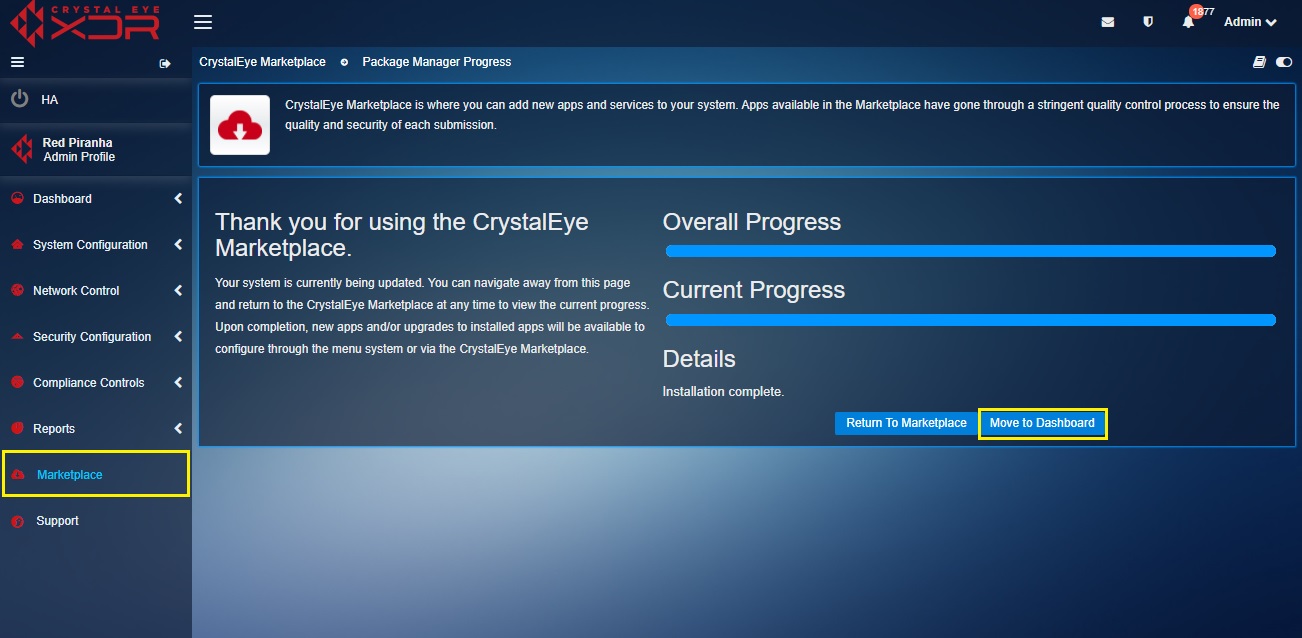Click the Move to Dashboard button

point(1042,423)
